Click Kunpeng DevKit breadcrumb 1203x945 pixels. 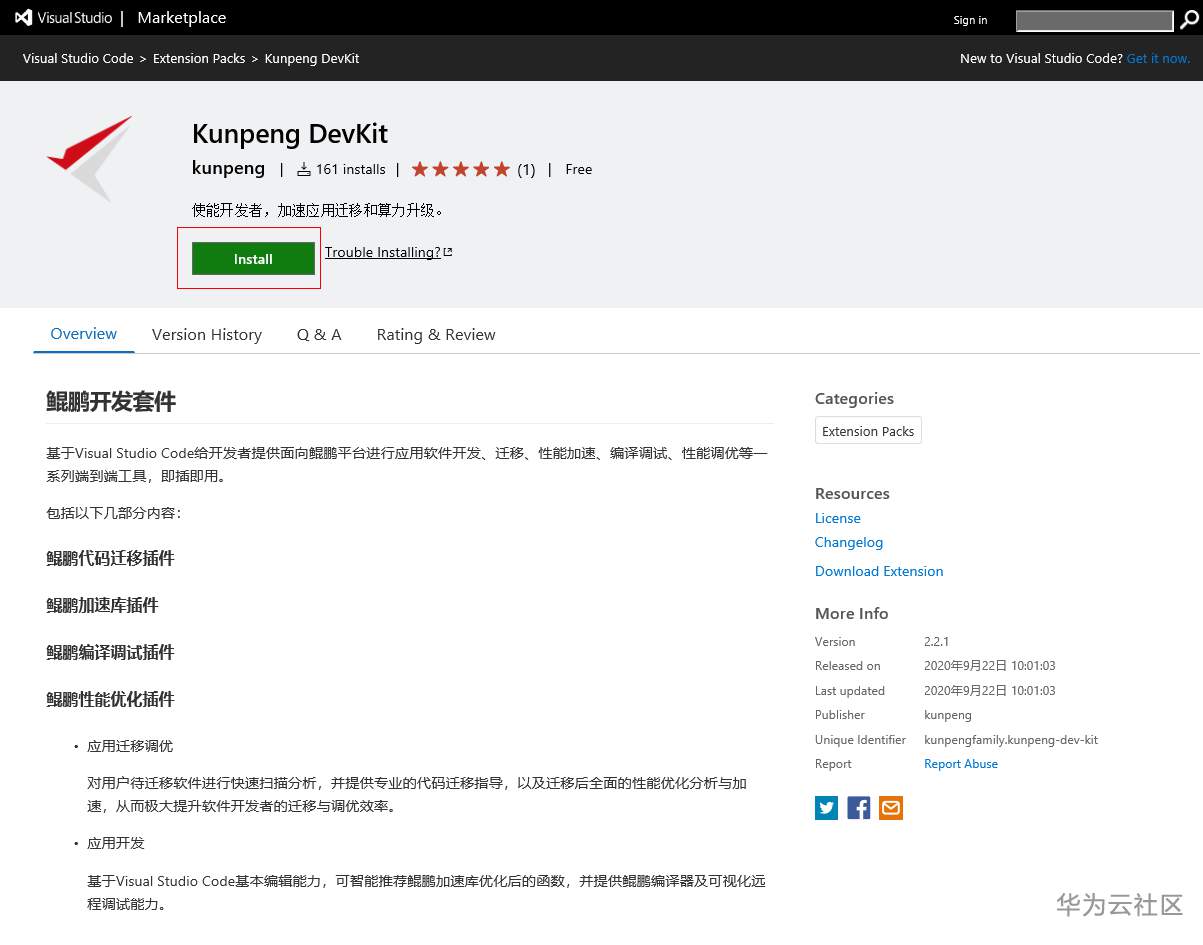[312, 58]
